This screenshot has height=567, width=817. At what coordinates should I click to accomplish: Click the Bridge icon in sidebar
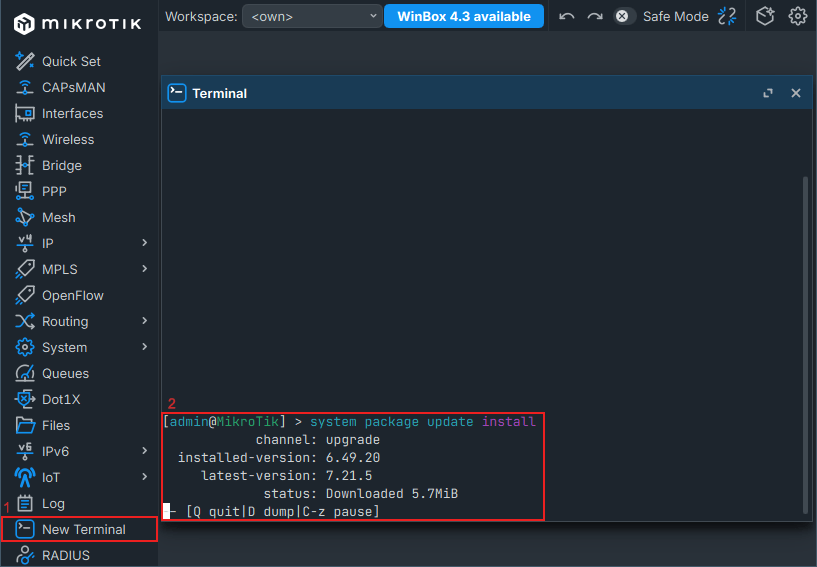point(24,165)
